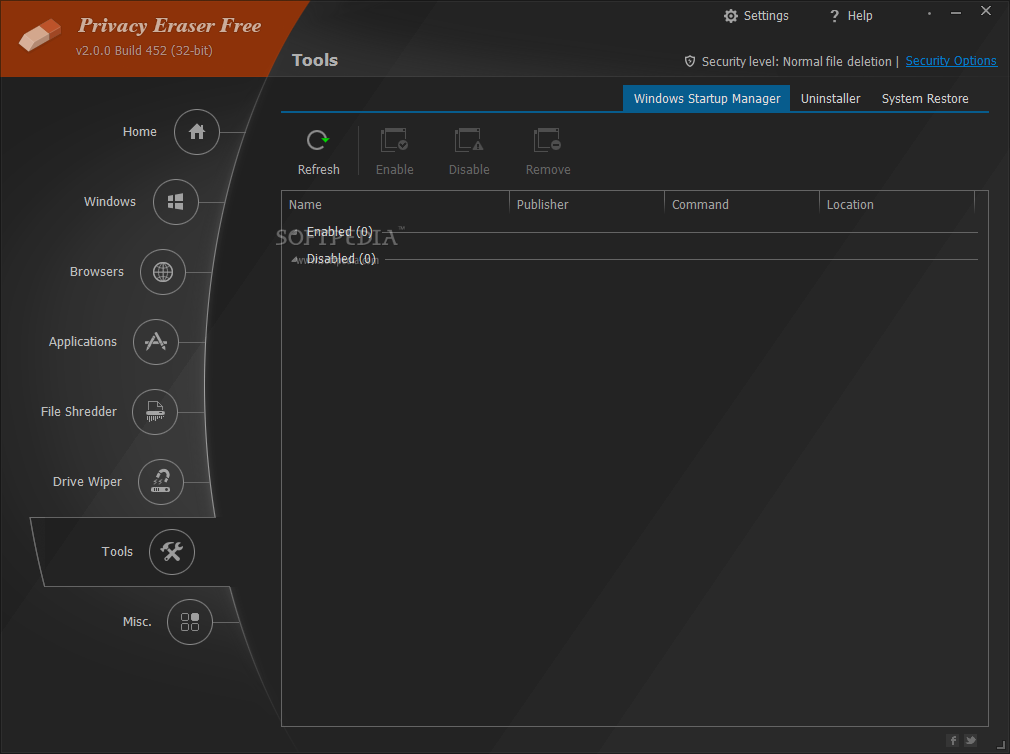Screen dimensions: 1010x754
Task: Click the Remove startup item button
Action: (548, 152)
